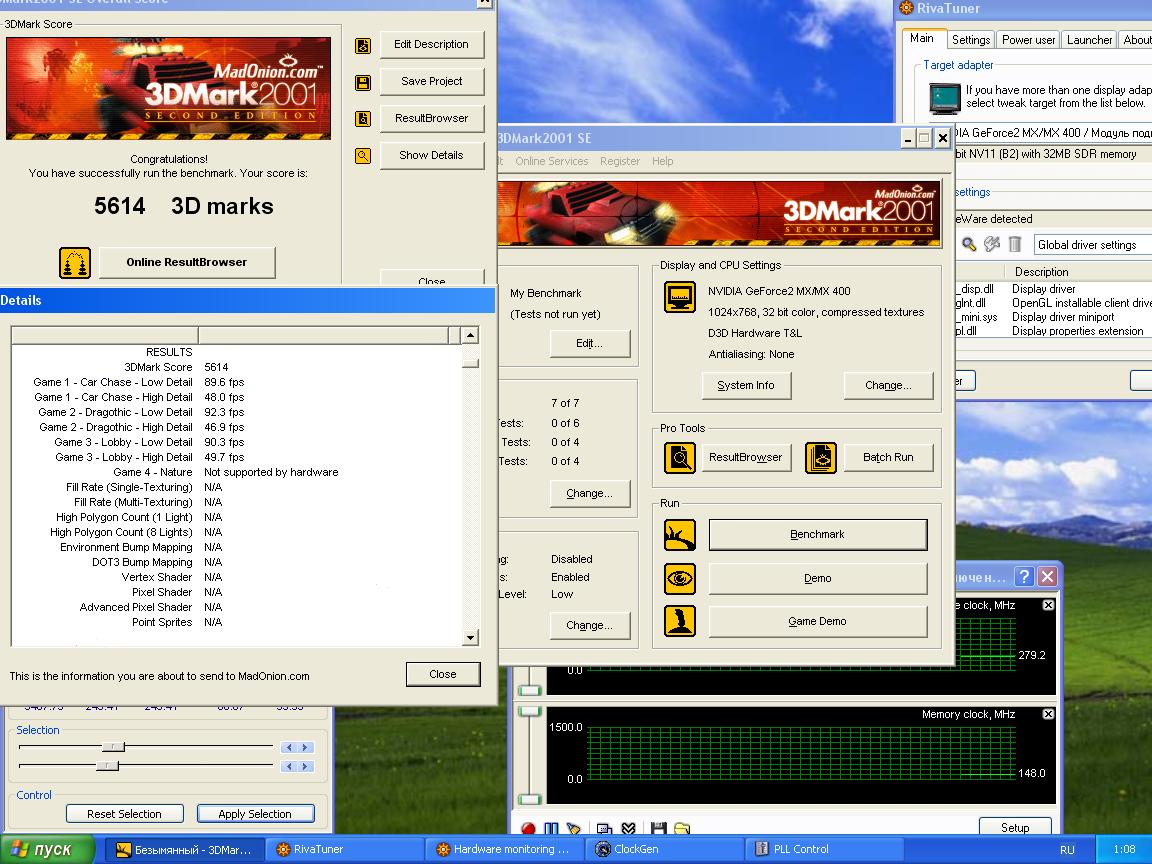The image size is (1152, 864).
Task: Click the System Info button
Action: tap(745, 386)
